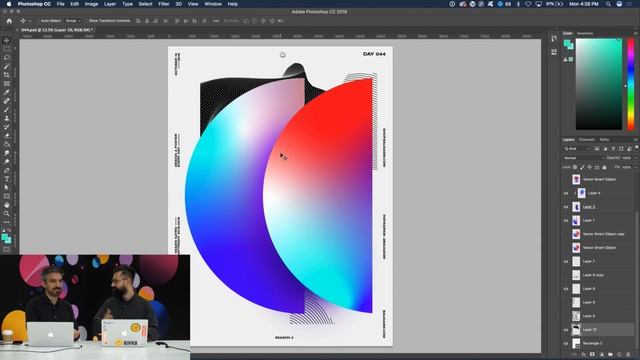
Task: Hide Layer 2 via its eye icon
Action: click(566, 207)
